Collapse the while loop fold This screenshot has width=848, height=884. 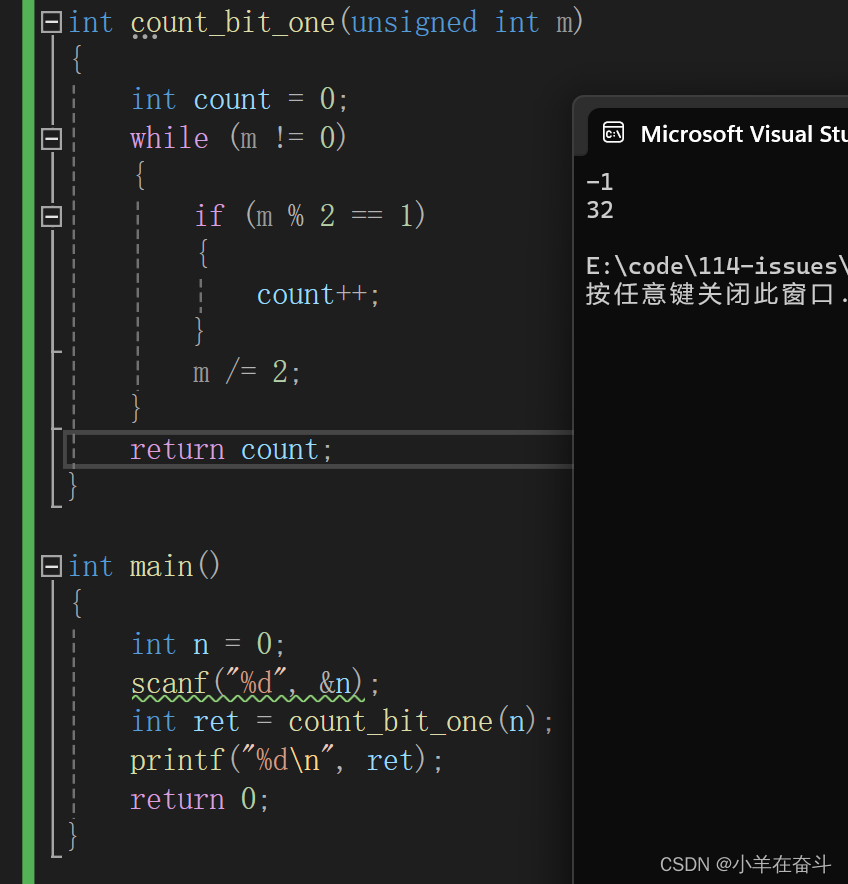51,139
